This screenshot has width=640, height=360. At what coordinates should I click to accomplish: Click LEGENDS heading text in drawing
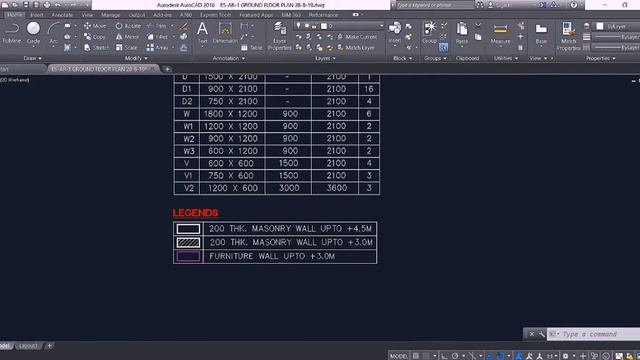[x=196, y=213]
